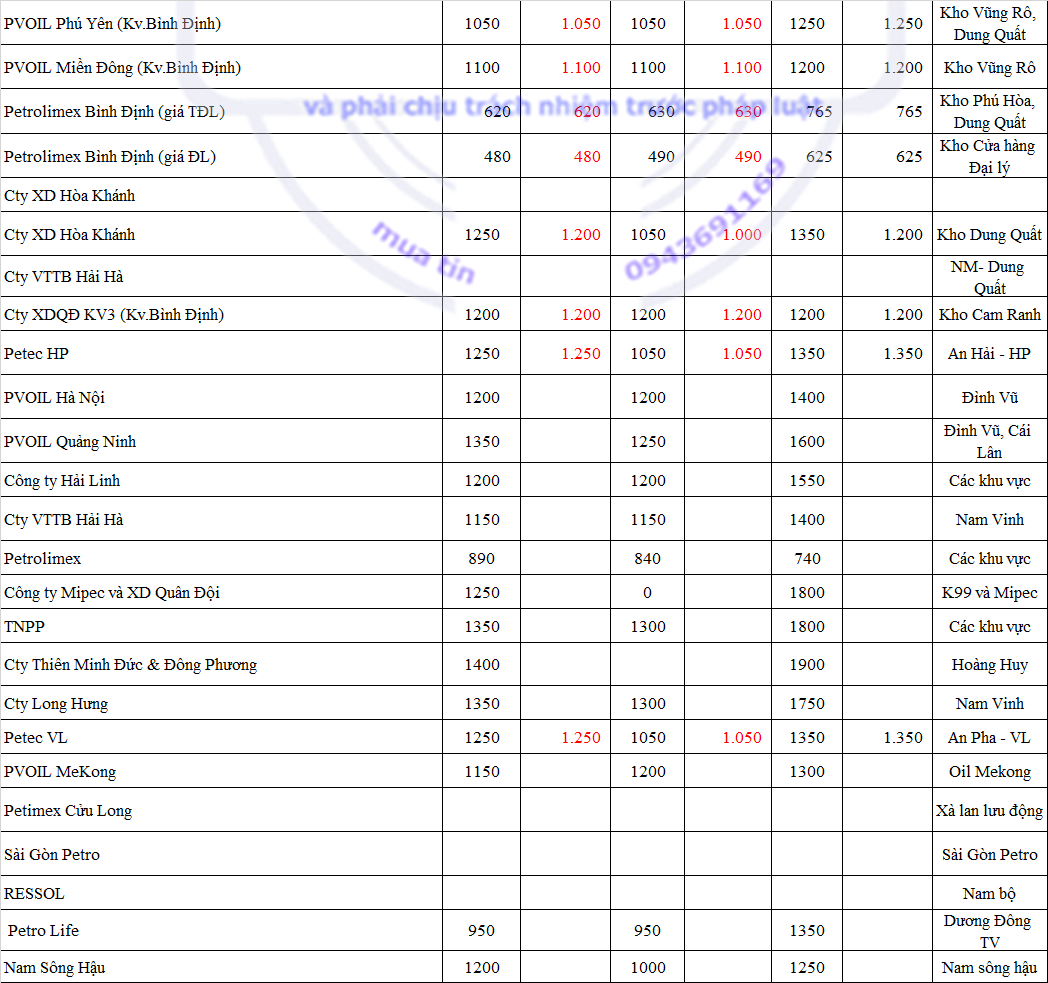
Task: Select the Kho Dung Quất cell
Action: (x=989, y=234)
